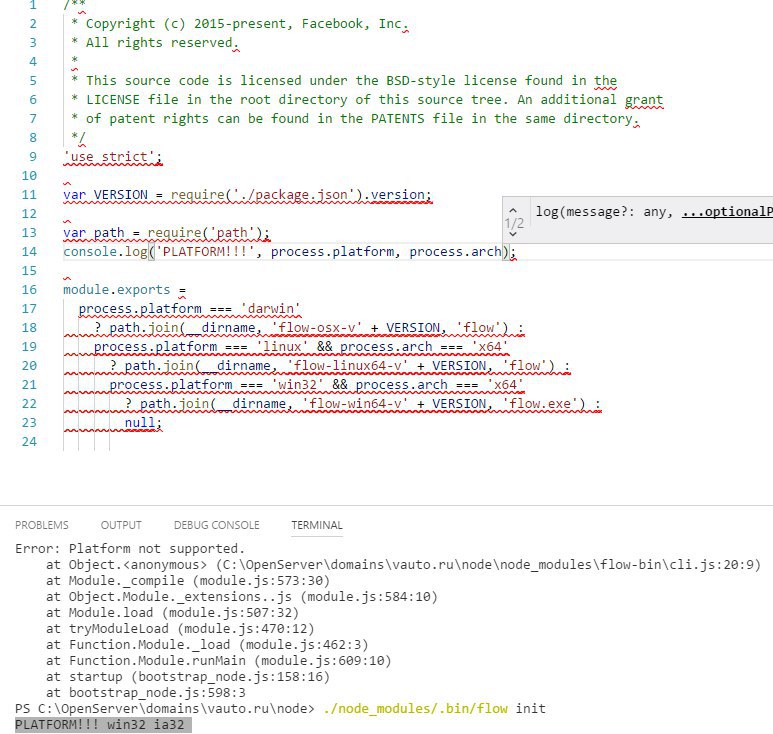The image size is (773, 734).
Task: Open the OUTPUT panel tab
Action: coord(121,525)
